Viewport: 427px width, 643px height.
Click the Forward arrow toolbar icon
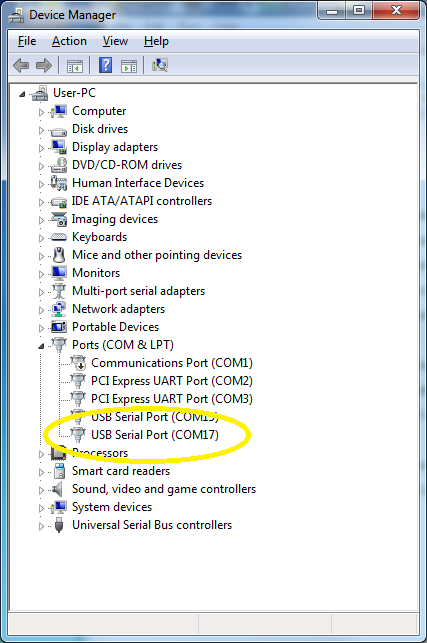[x=43, y=65]
